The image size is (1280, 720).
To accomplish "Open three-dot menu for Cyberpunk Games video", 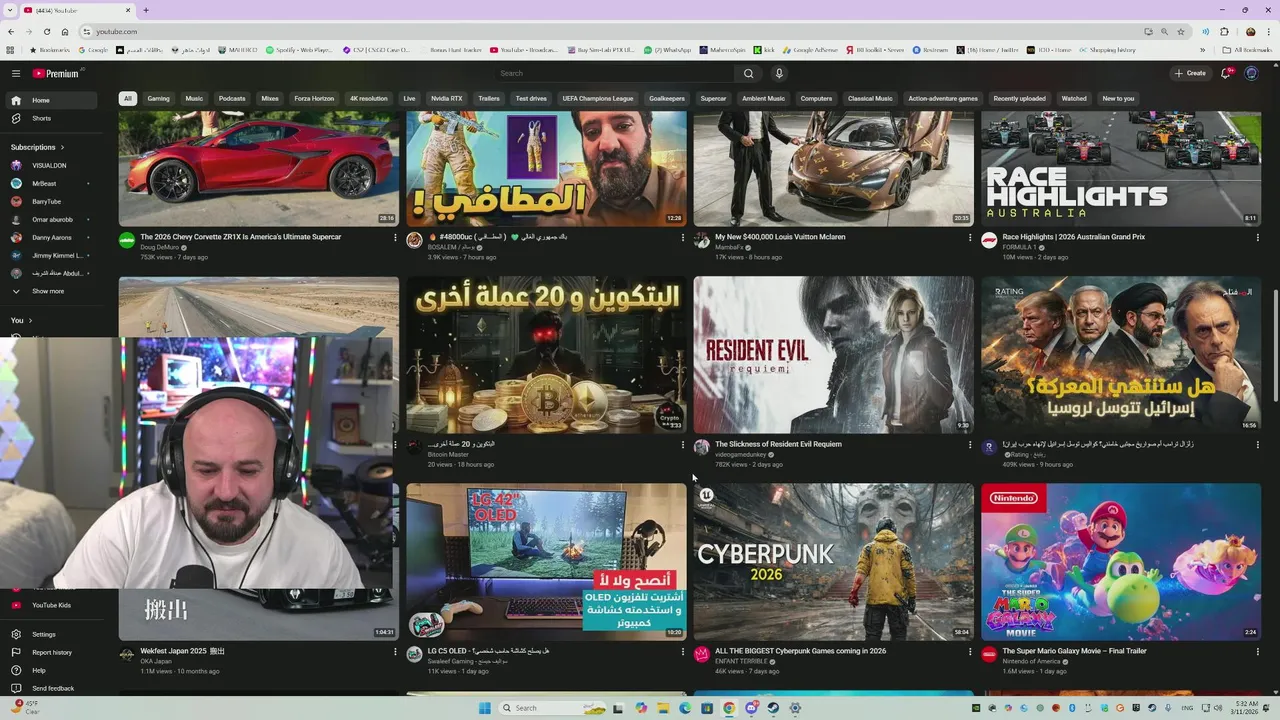I will (969, 652).
